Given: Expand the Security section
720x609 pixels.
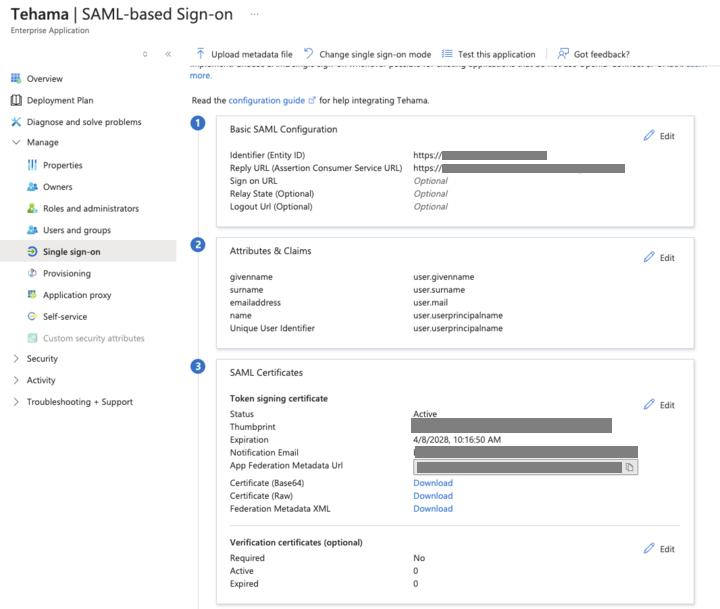Looking at the screenshot, I should [x=16, y=358].
